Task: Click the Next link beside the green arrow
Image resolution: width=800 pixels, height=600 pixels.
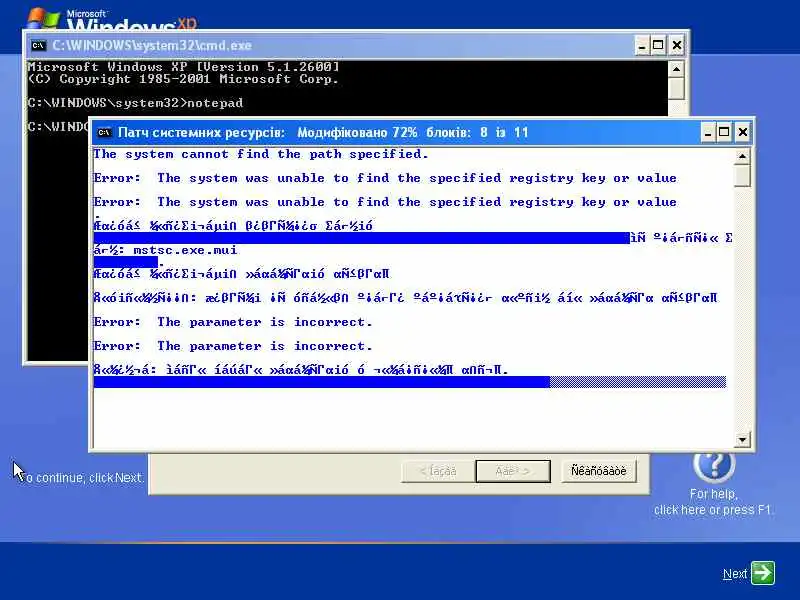Action: pyautogui.click(x=735, y=574)
